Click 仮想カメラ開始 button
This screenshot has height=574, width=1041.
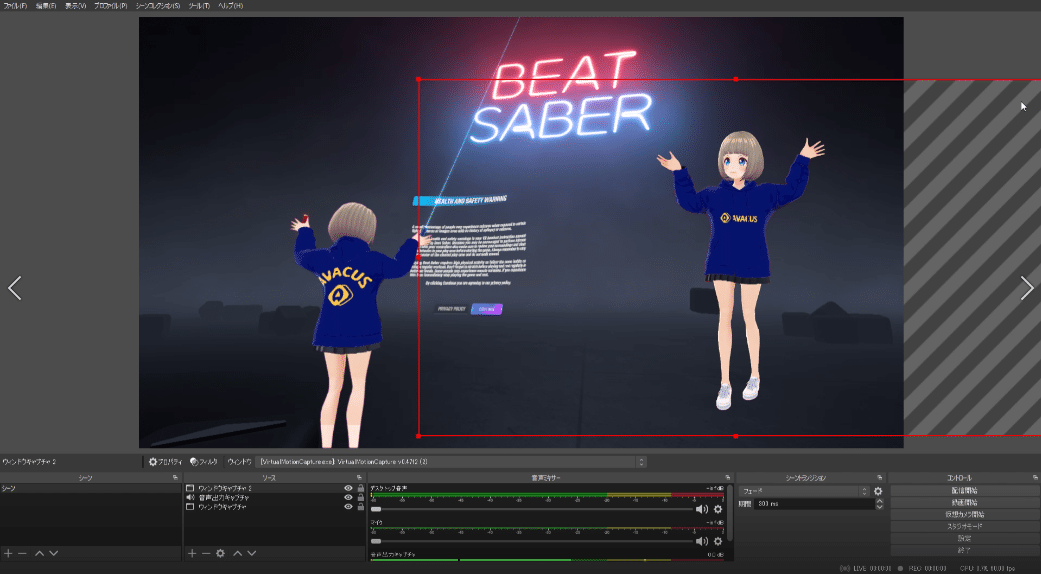965,514
